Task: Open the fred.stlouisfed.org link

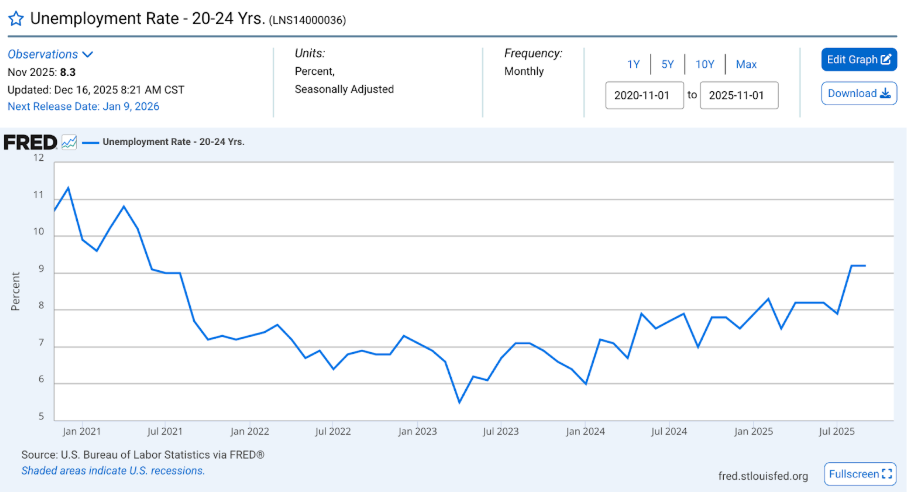Action: pyautogui.click(x=763, y=476)
